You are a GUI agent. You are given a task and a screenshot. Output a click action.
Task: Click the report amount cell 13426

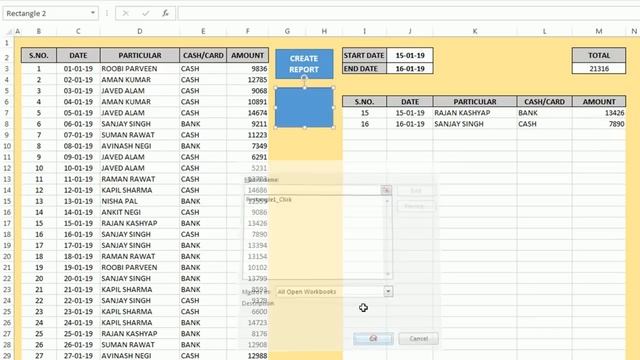click(x=599, y=113)
